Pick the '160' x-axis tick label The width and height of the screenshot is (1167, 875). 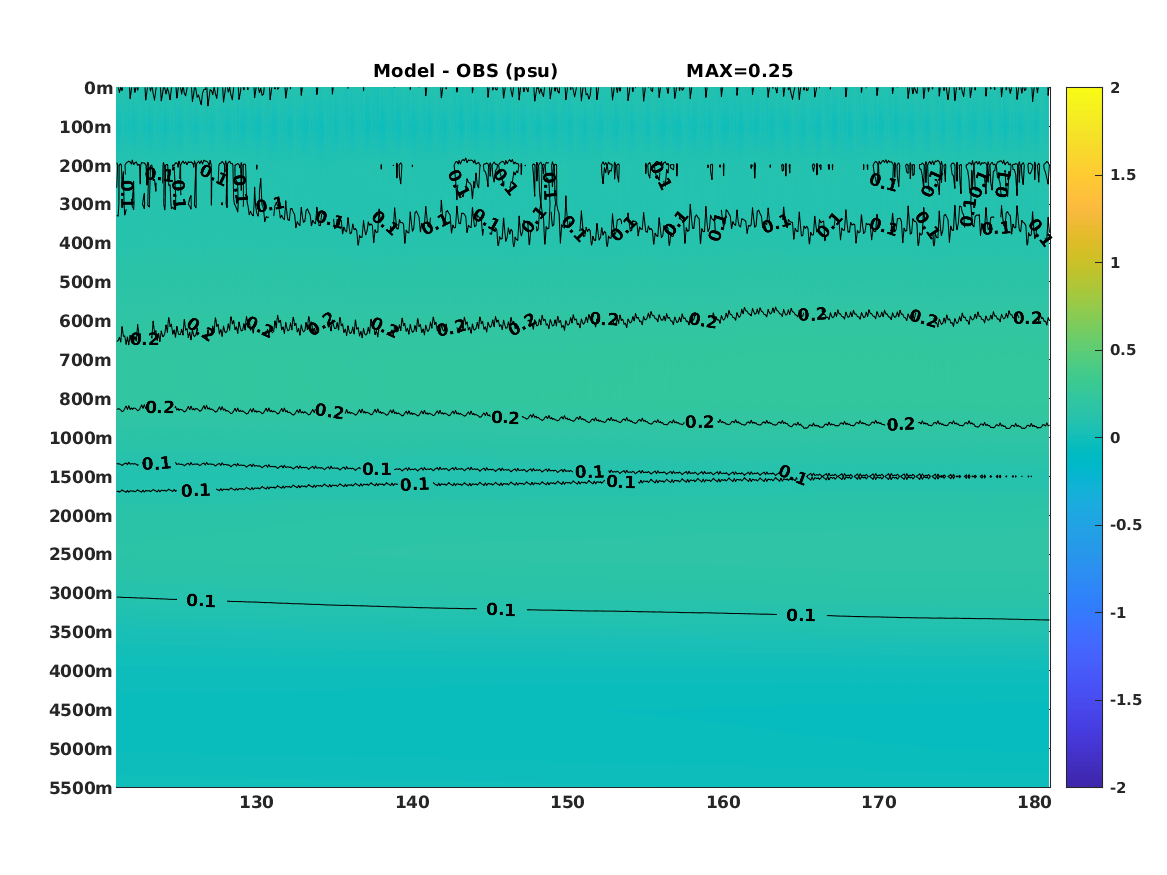[x=723, y=803]
